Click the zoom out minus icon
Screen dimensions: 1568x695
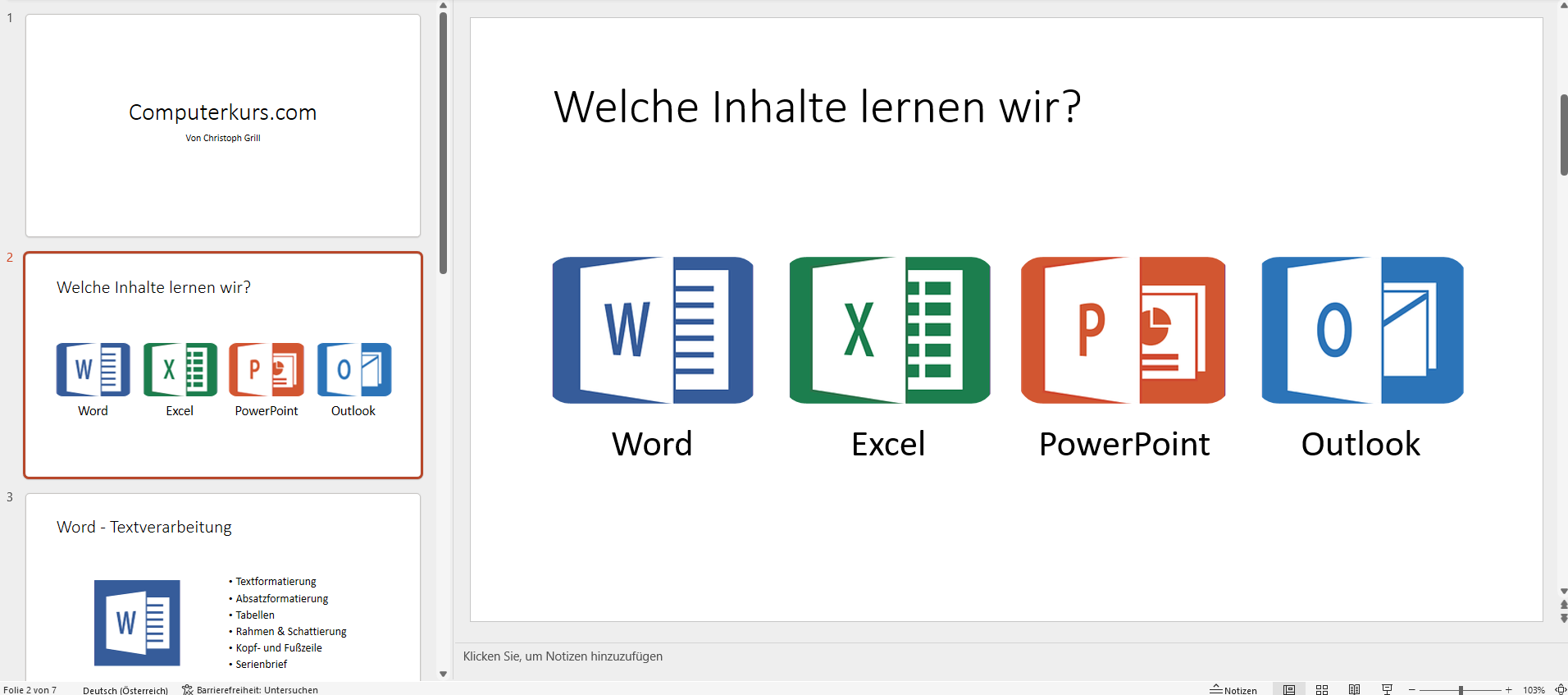tap(1412, 690)
